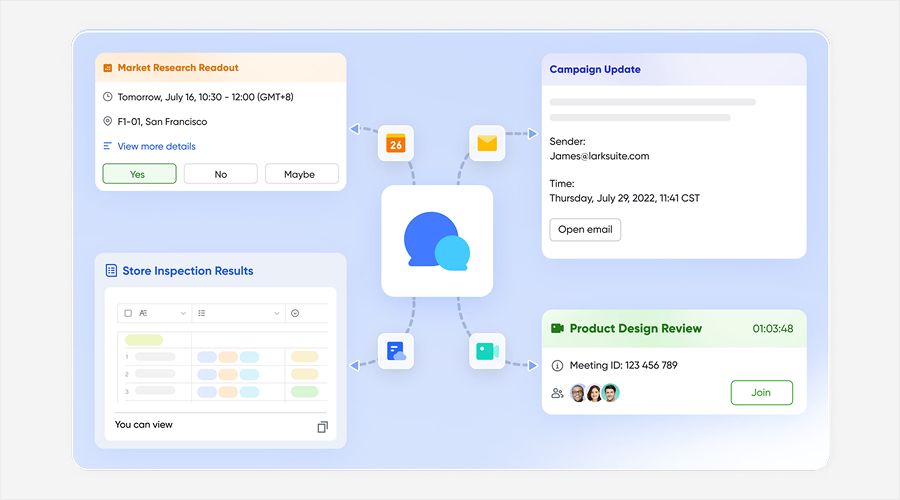Click the green status tag in row 3
The height and width of the screenshot is (500, 900).
pos(305,392)
